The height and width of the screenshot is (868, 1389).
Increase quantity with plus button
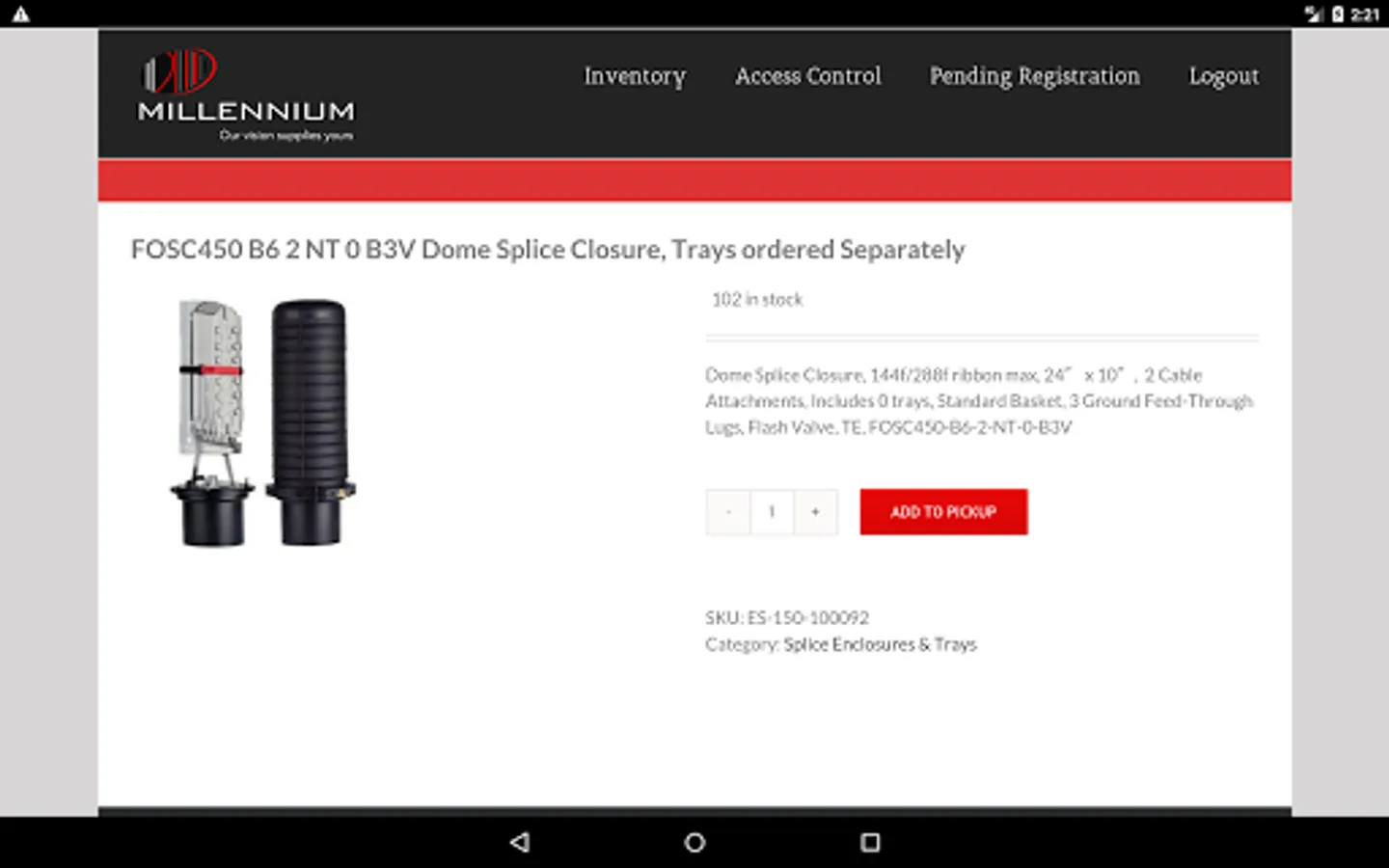click(x=815, y=512)
